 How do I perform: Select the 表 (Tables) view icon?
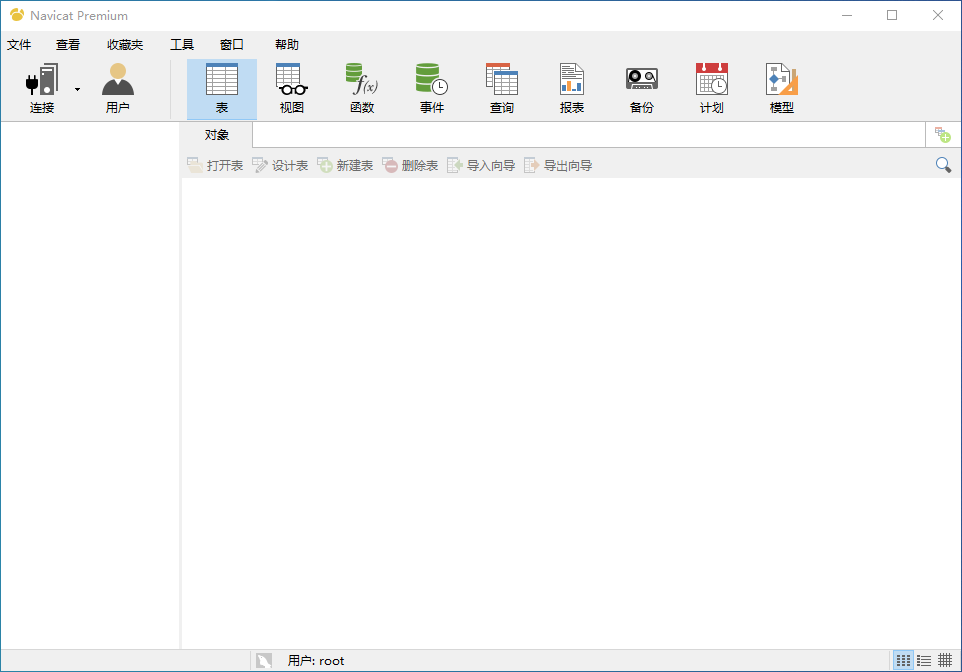pyautogui.click(x=222, y=87)
